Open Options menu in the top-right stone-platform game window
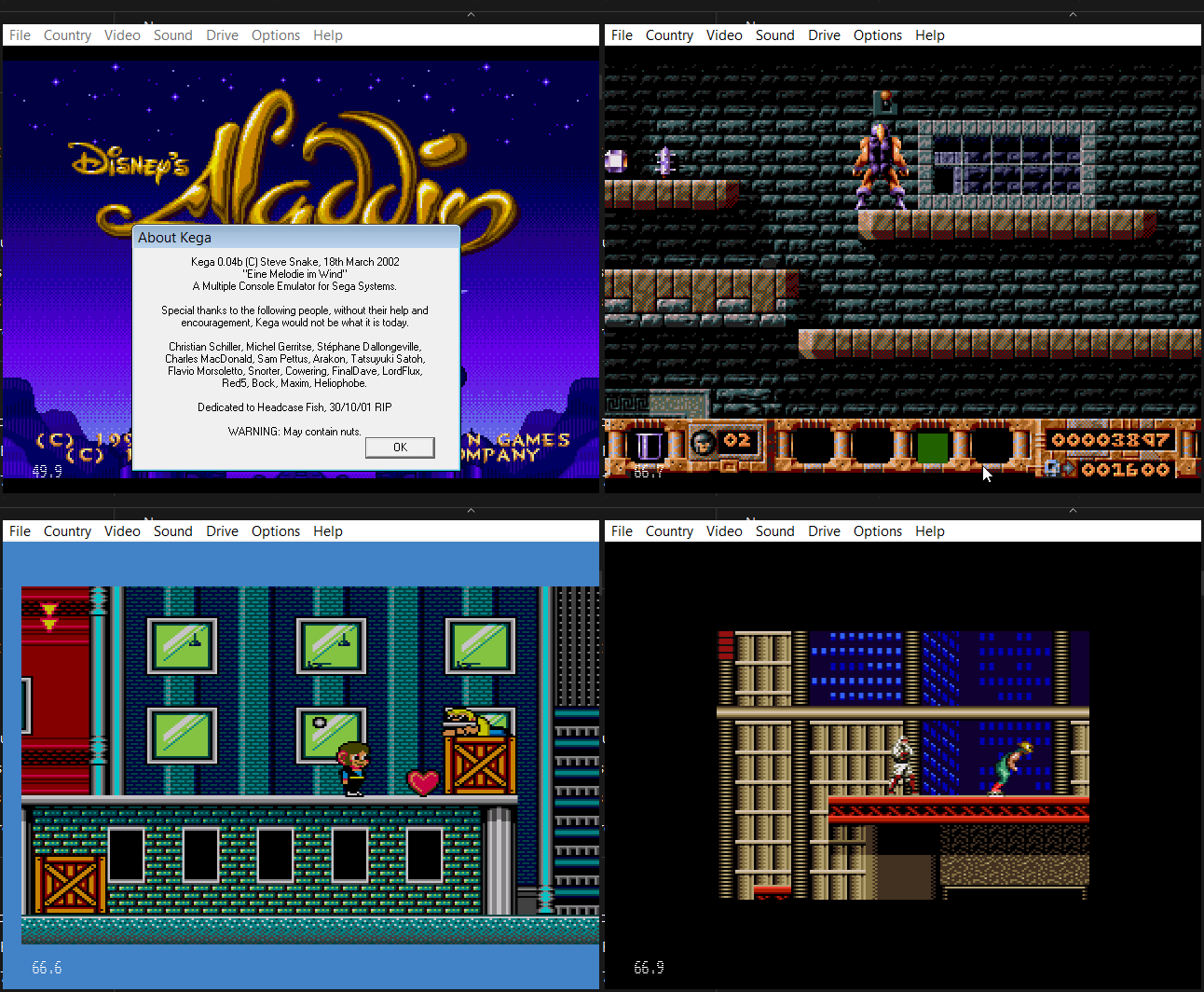 pyautogui.click(x=878, y=35)
